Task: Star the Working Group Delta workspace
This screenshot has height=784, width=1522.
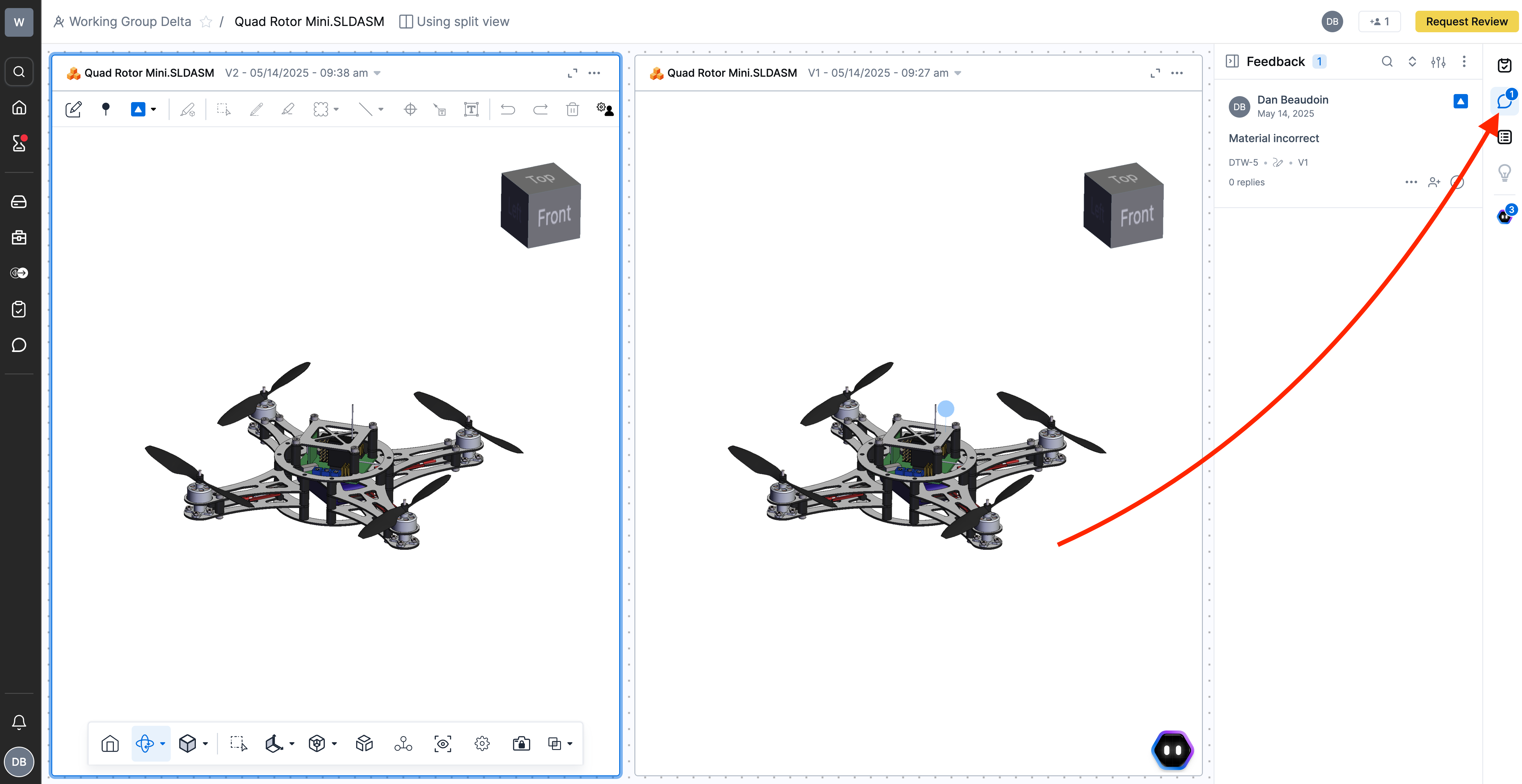Action: (206, 22)
